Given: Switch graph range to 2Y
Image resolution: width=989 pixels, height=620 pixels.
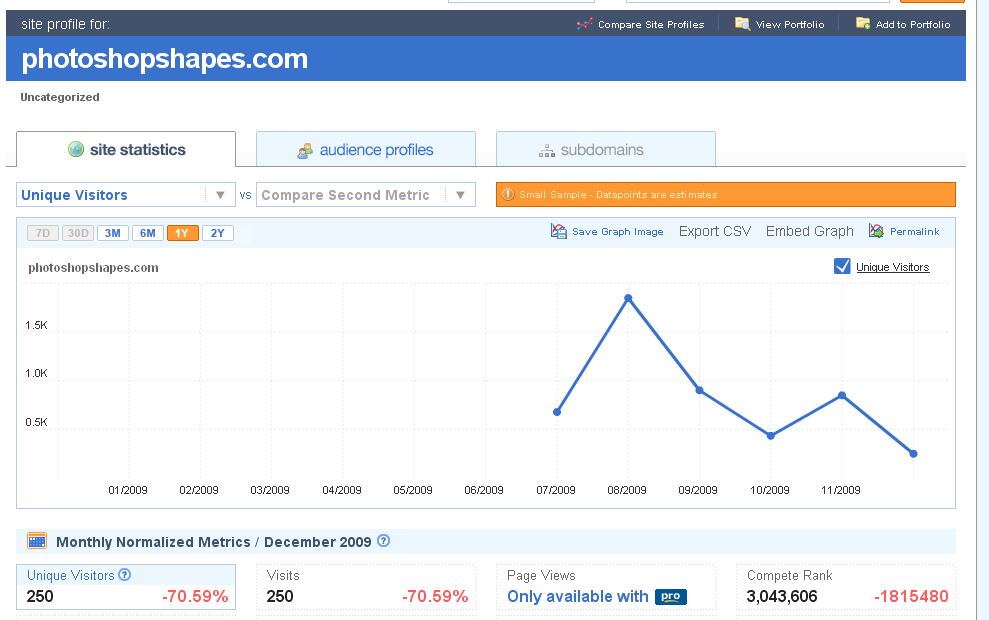Looking at the screenshot, I should pos(218,233).
